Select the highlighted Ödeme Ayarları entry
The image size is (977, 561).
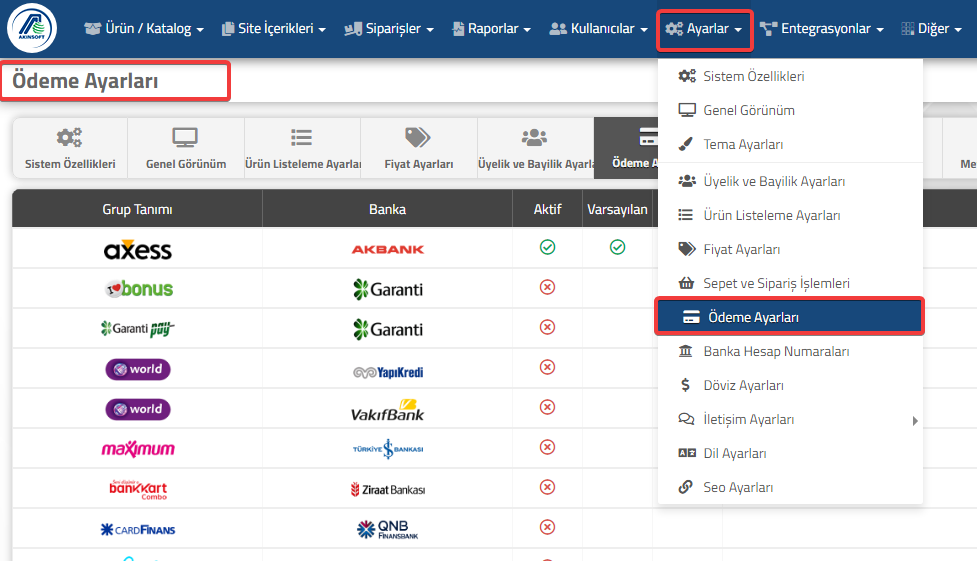[x=790, y=317]
